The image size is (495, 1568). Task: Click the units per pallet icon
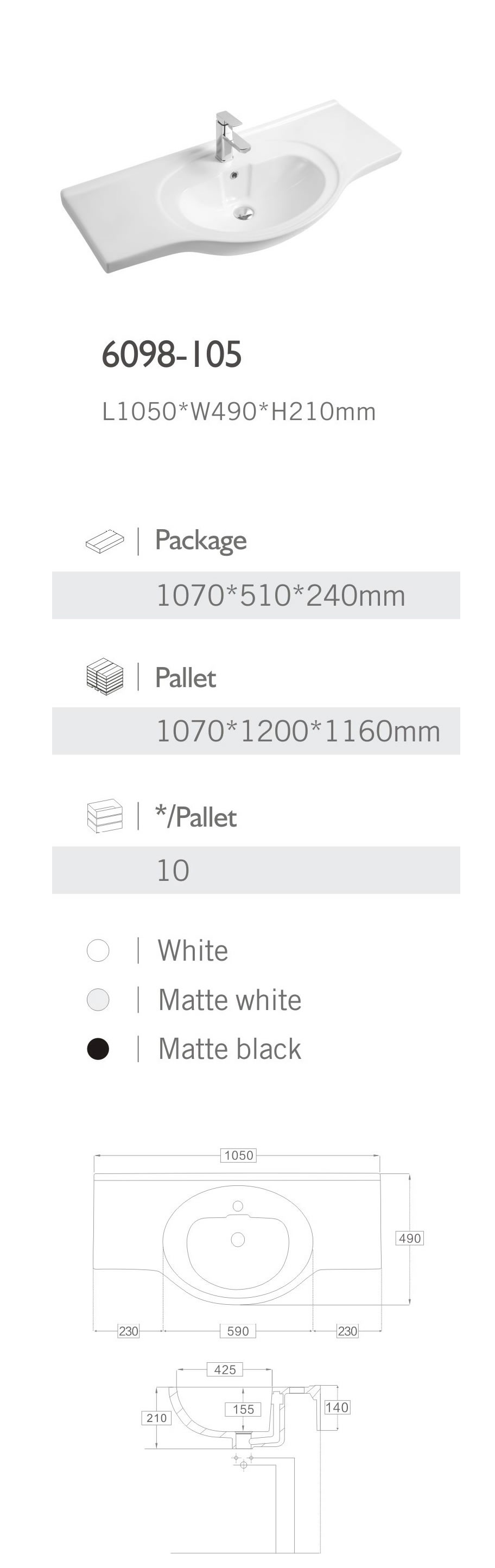point(104,816)
